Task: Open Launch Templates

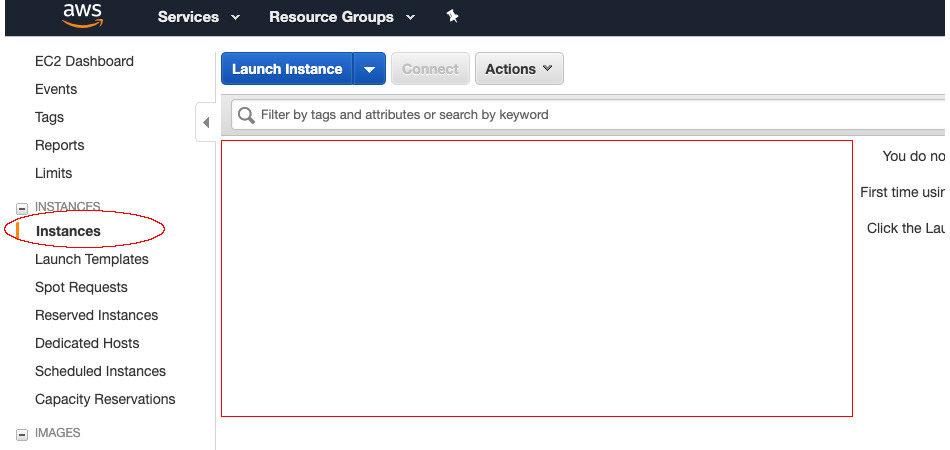Action: click(92, 259)
